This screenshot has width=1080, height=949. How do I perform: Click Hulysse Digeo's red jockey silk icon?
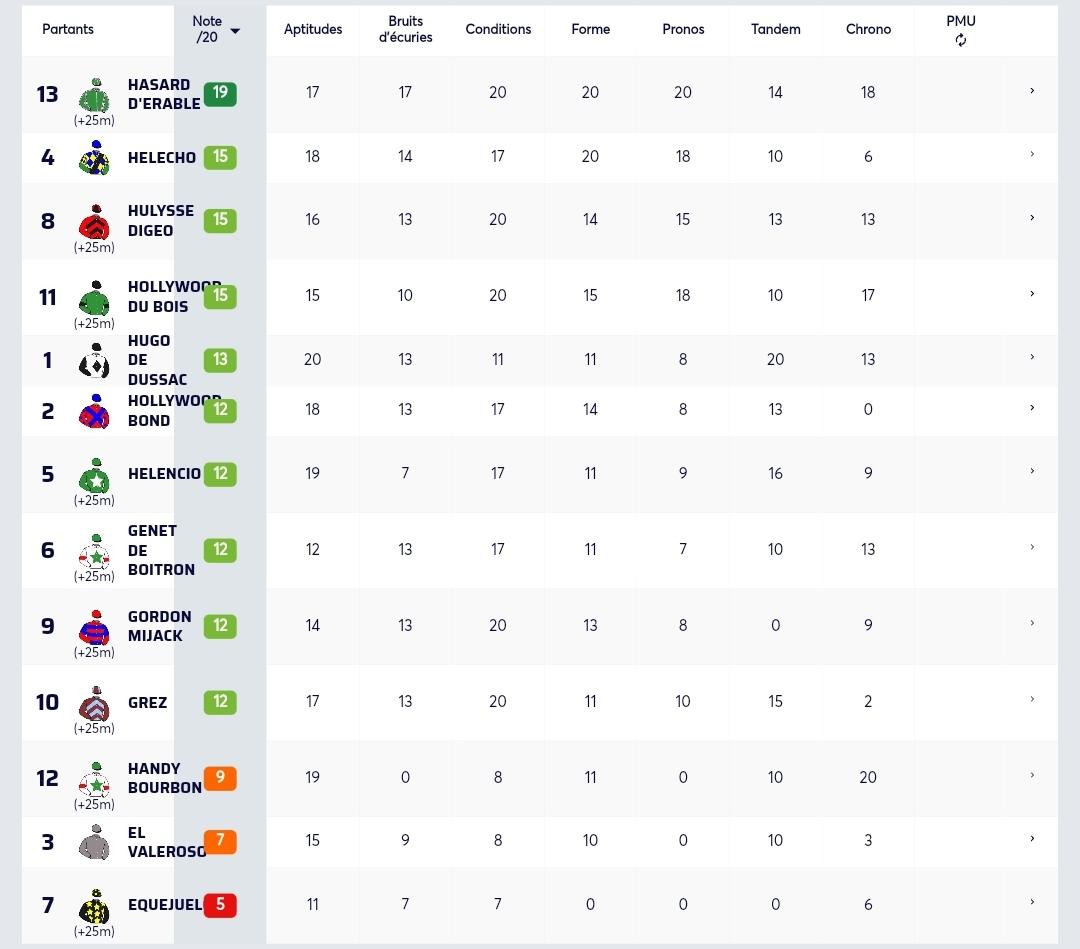95,222
